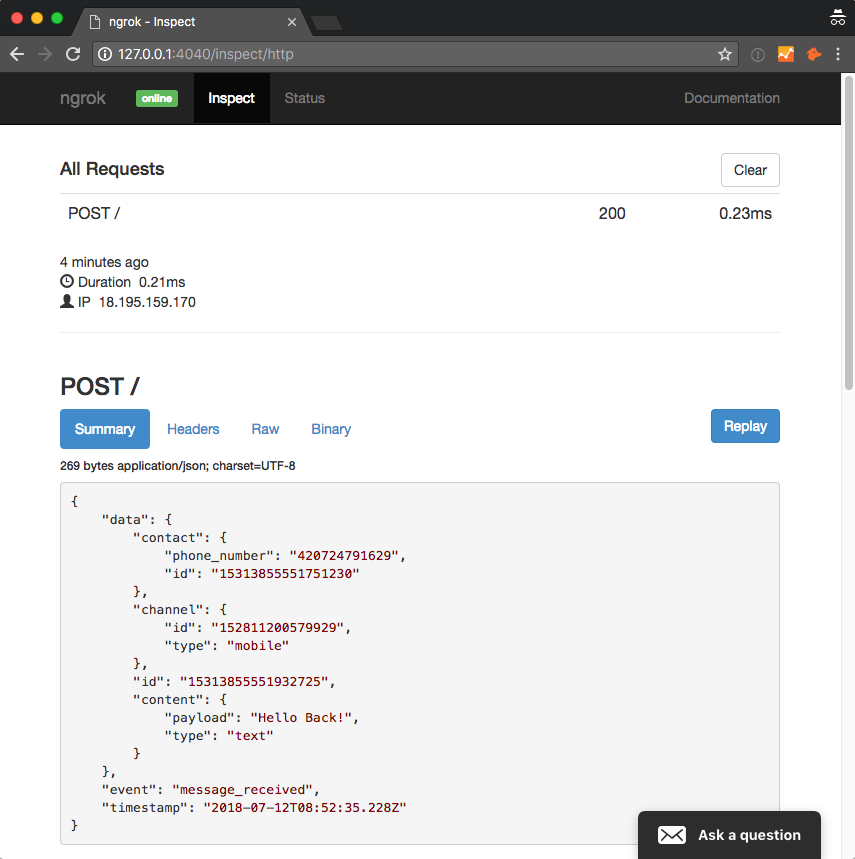
Task: Click the grey circular extension icon
Action: 758,54
